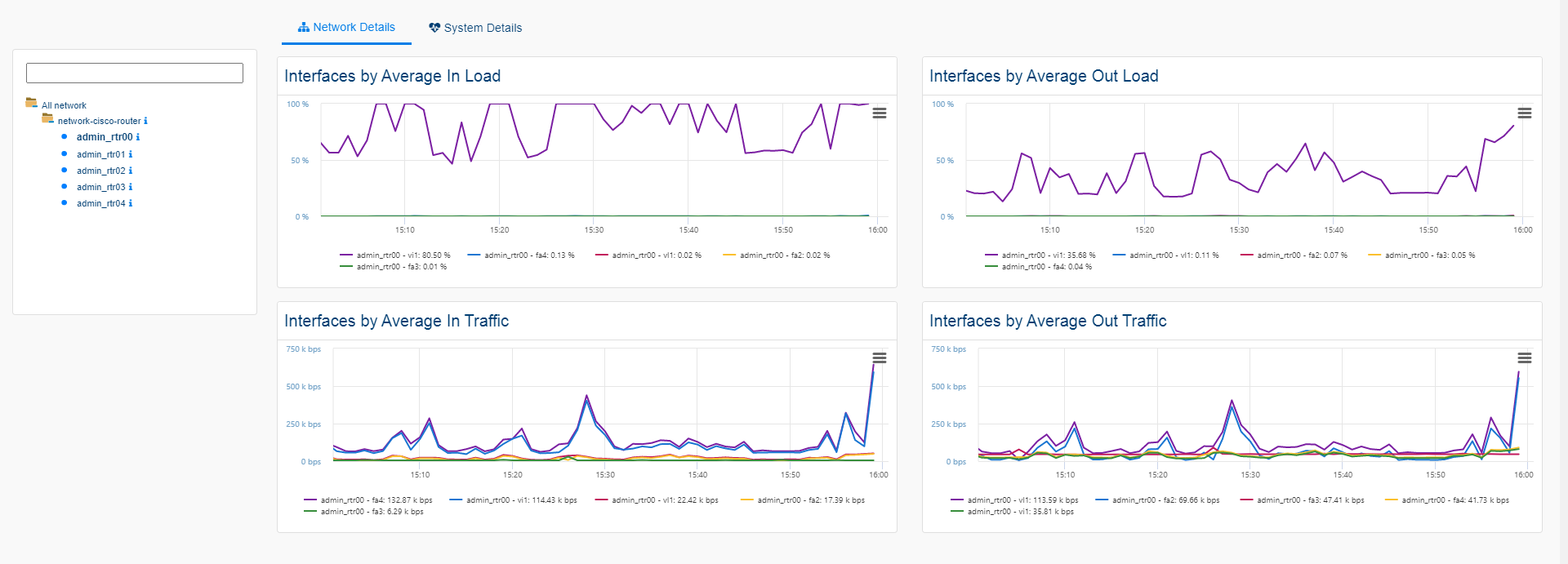The width and height of the screenshot is (1568, 564).
Task: Click the info icon beside admin_rtr04
Action: click(x=131, y=203)
